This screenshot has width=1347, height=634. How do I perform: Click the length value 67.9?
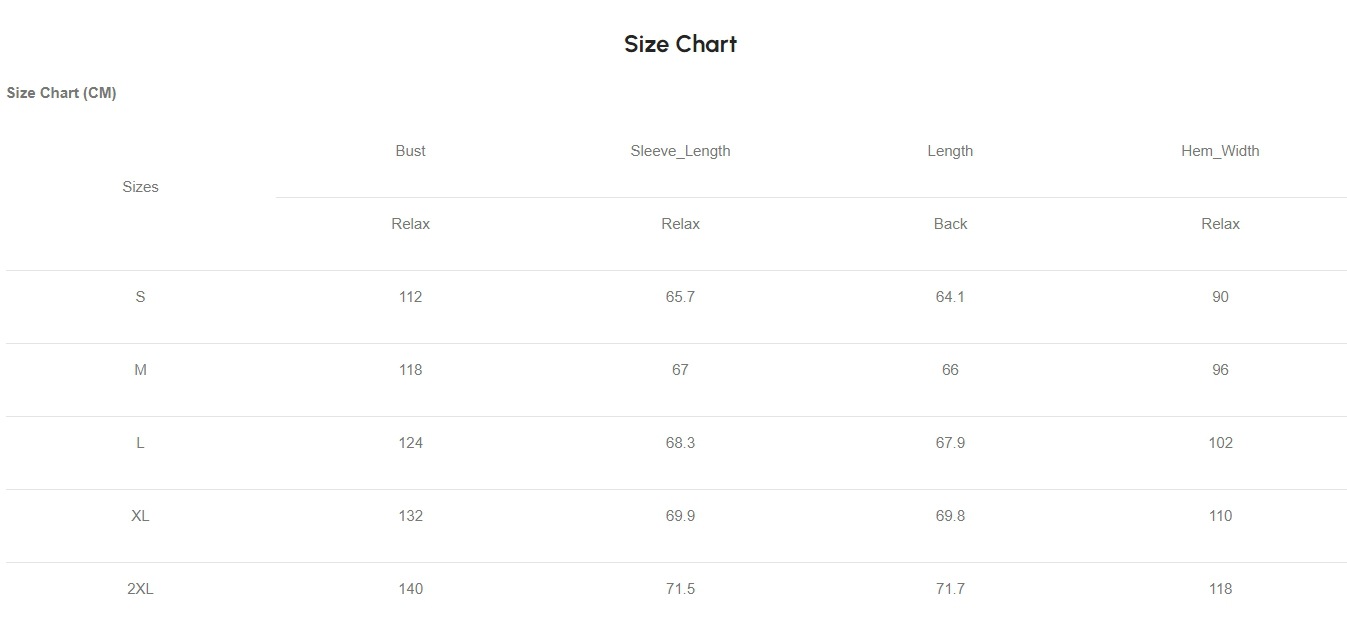[x=950, y=443]
